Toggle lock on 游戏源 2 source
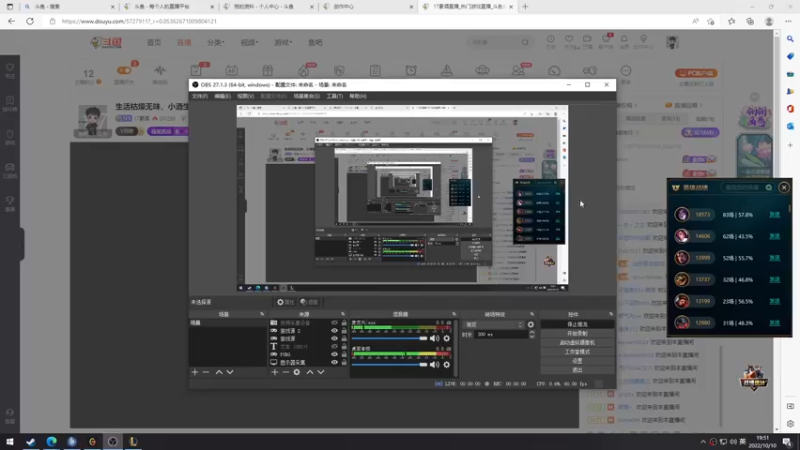The height and width of the screenshot is (450, 800). (x=344, y=331)
